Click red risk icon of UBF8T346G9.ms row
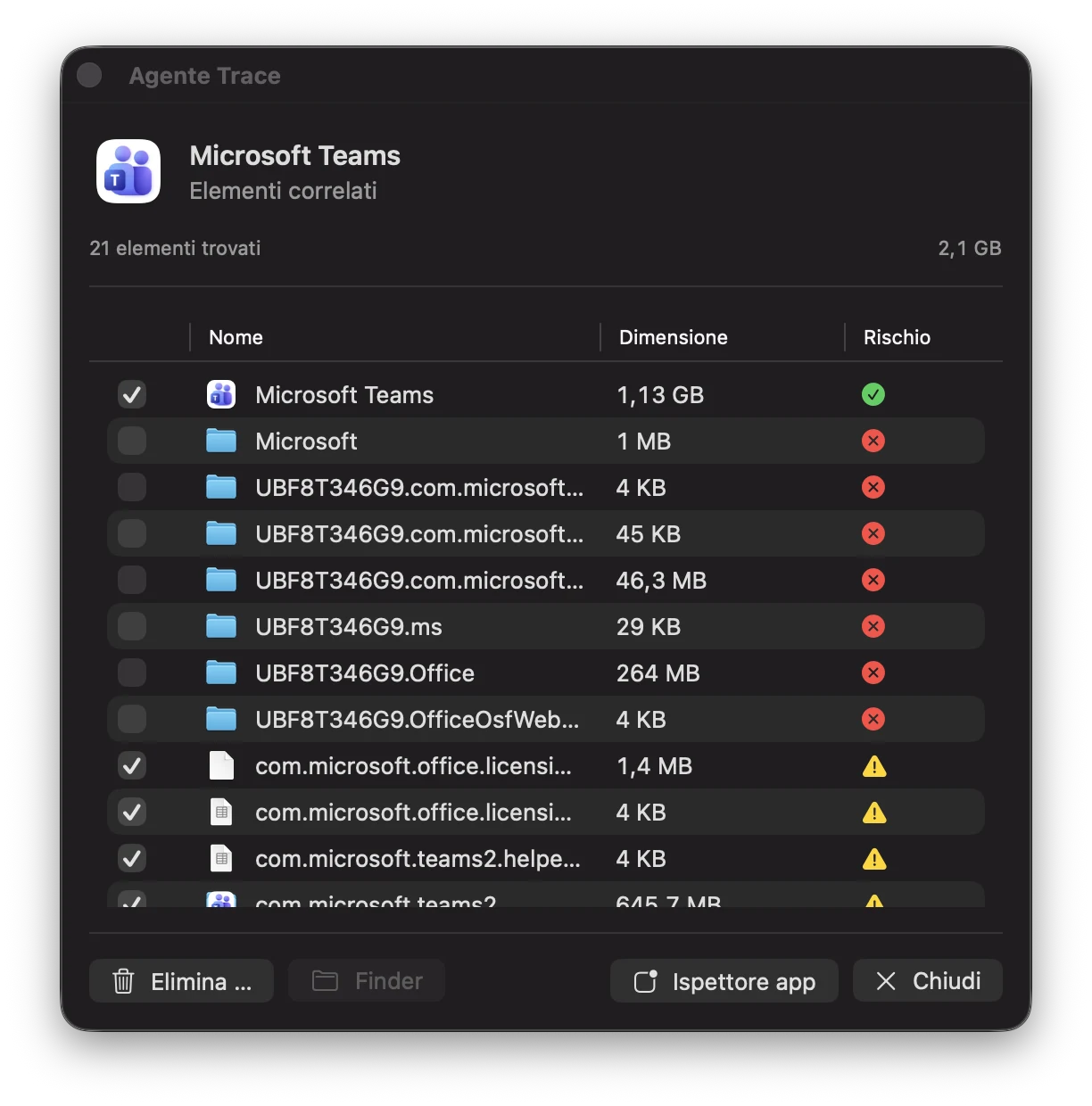This screenshot has width=1092, height=1106. pos(873,626)
